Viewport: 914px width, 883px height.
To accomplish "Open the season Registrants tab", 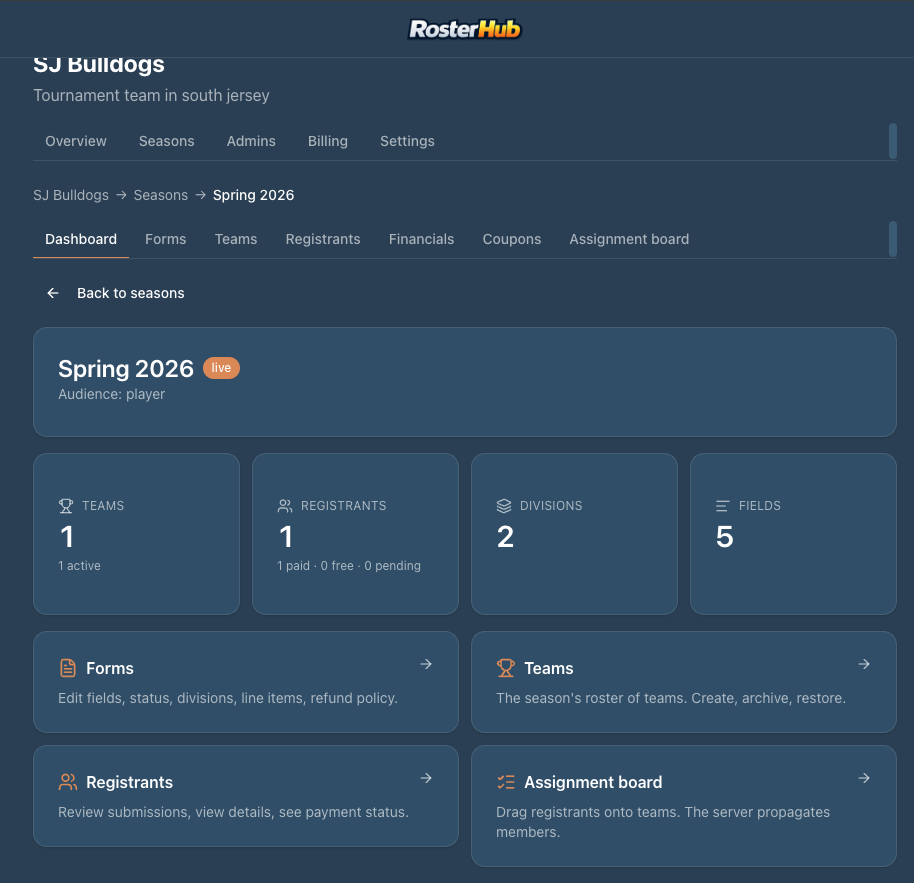I will coord(323,239).
